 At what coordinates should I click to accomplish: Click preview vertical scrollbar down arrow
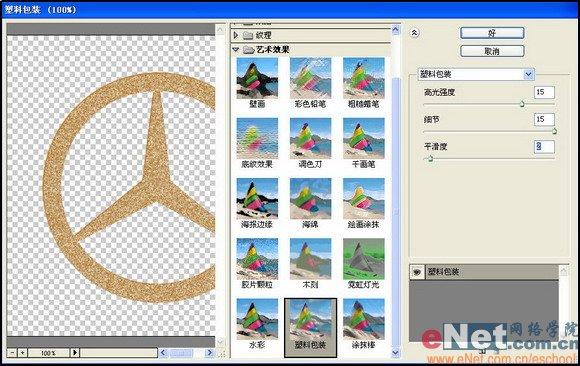220,341
